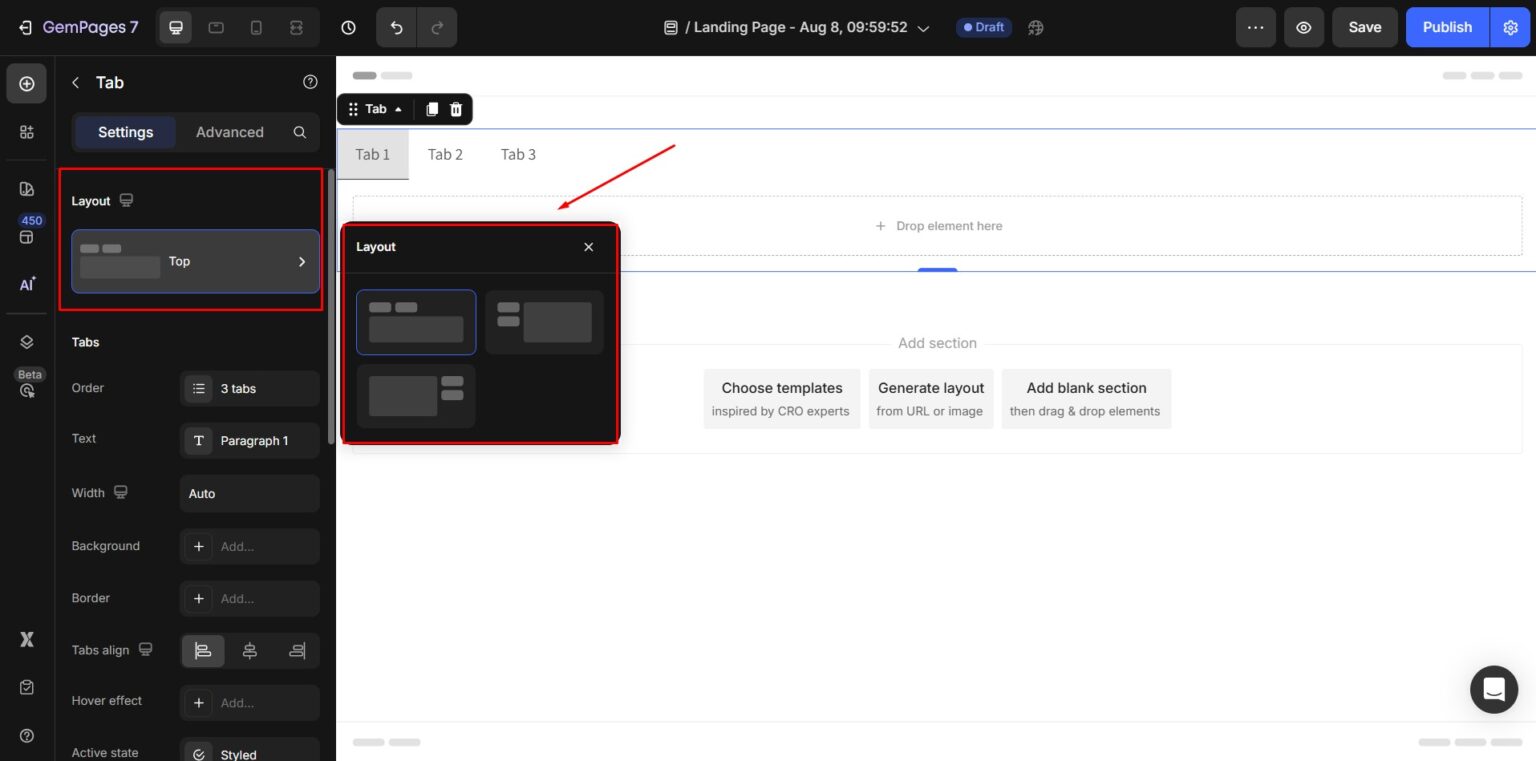Duplicate the Tab element with the copy icon
This screenshot has height=761, width=1536.
coord(431,109)
